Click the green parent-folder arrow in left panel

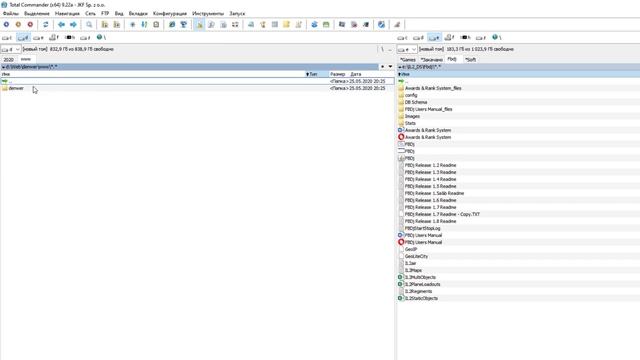[5, 81]
